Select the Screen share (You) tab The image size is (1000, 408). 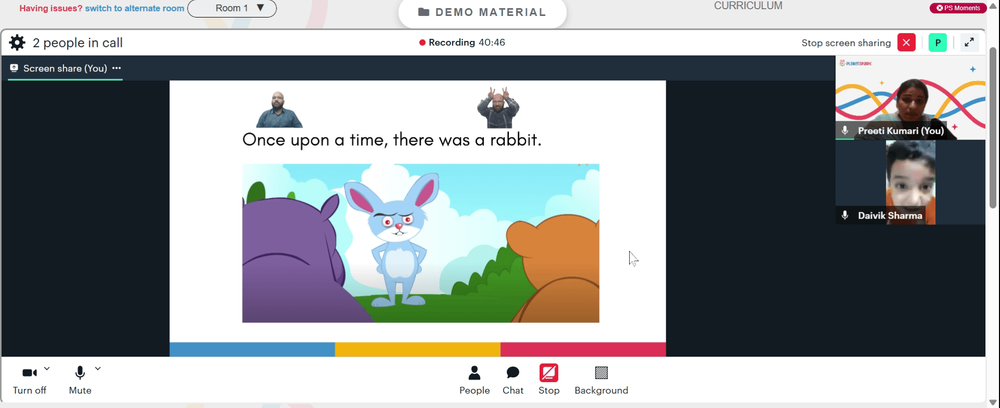(x=65, y=68)
